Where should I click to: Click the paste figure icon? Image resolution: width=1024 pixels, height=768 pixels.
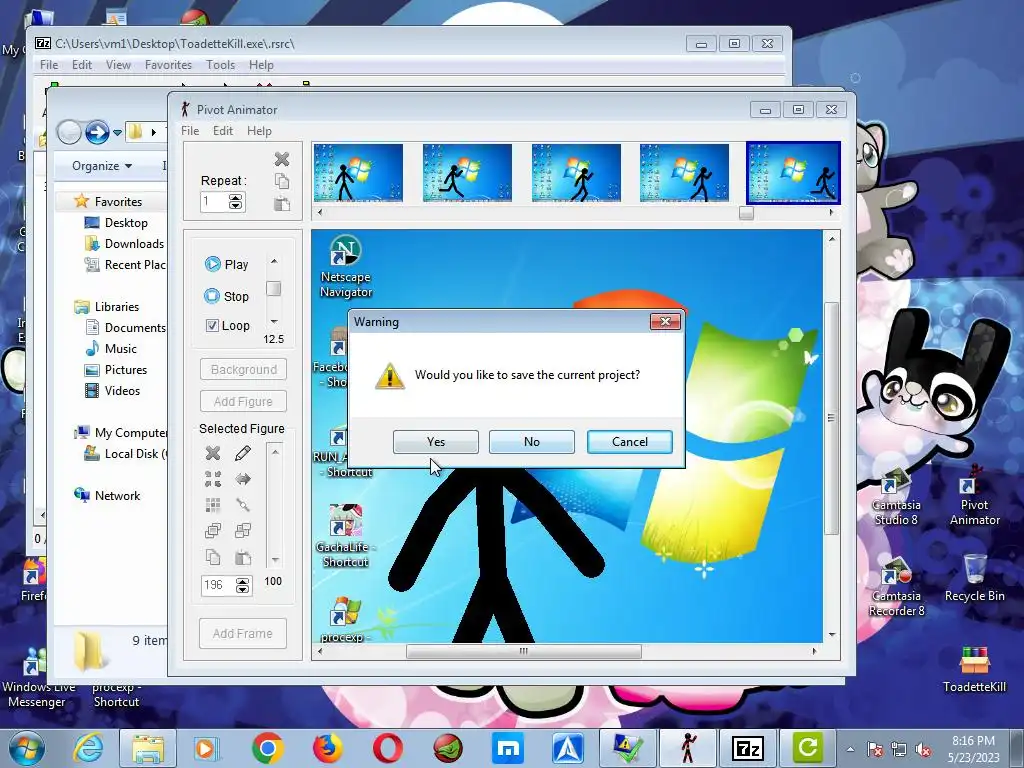click(x=243, y=558)
